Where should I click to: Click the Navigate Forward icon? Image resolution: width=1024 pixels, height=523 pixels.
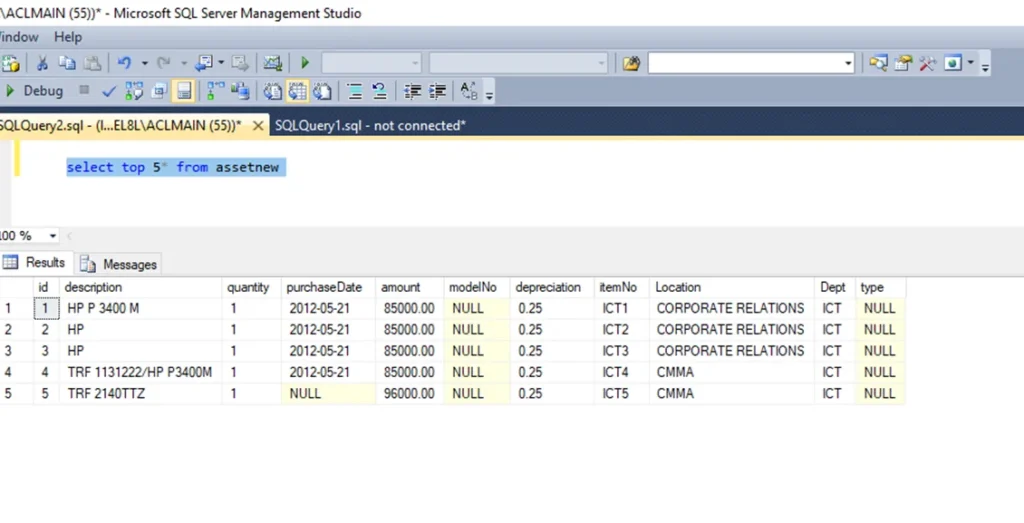click(240, 63)
